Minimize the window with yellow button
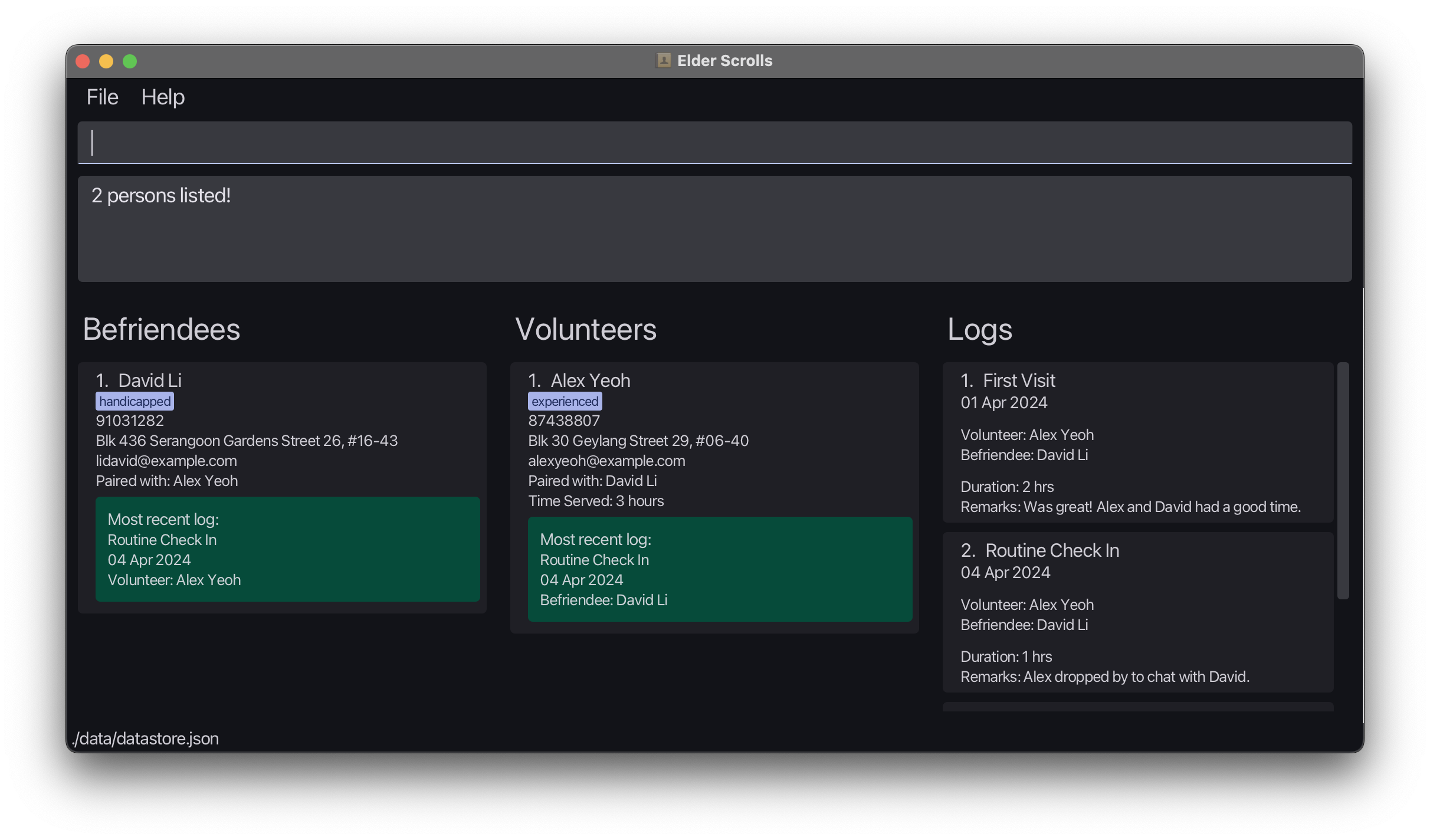Image resolution: width=1430 pixels, height=840 pixels. (x=106, y=61)
